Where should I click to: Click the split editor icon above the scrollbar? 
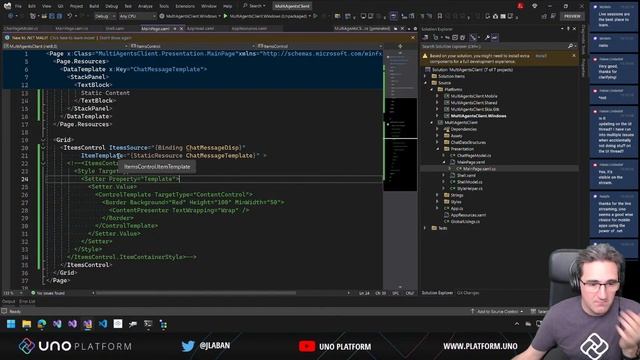point(400,46)
